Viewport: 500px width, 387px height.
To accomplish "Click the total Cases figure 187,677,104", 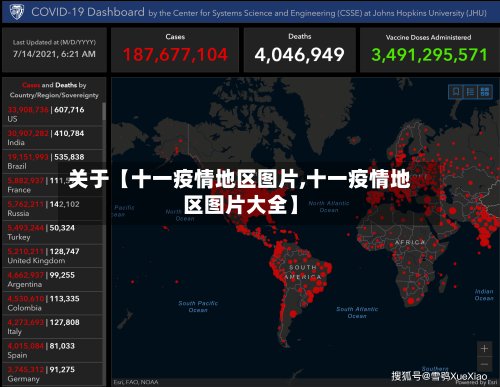I will click(x=175, y=55).
